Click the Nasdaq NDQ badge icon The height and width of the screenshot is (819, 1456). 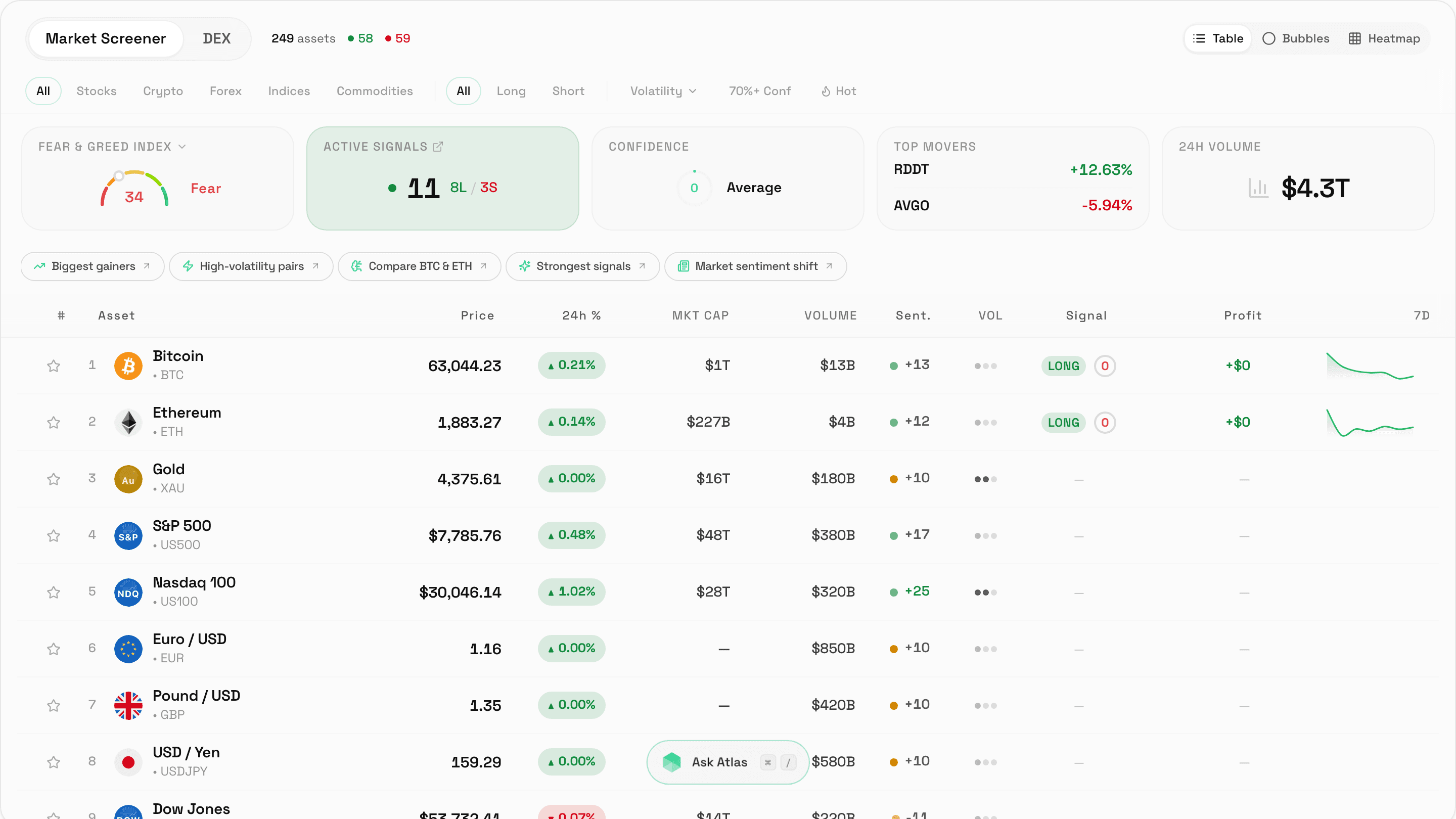(128, 592)
